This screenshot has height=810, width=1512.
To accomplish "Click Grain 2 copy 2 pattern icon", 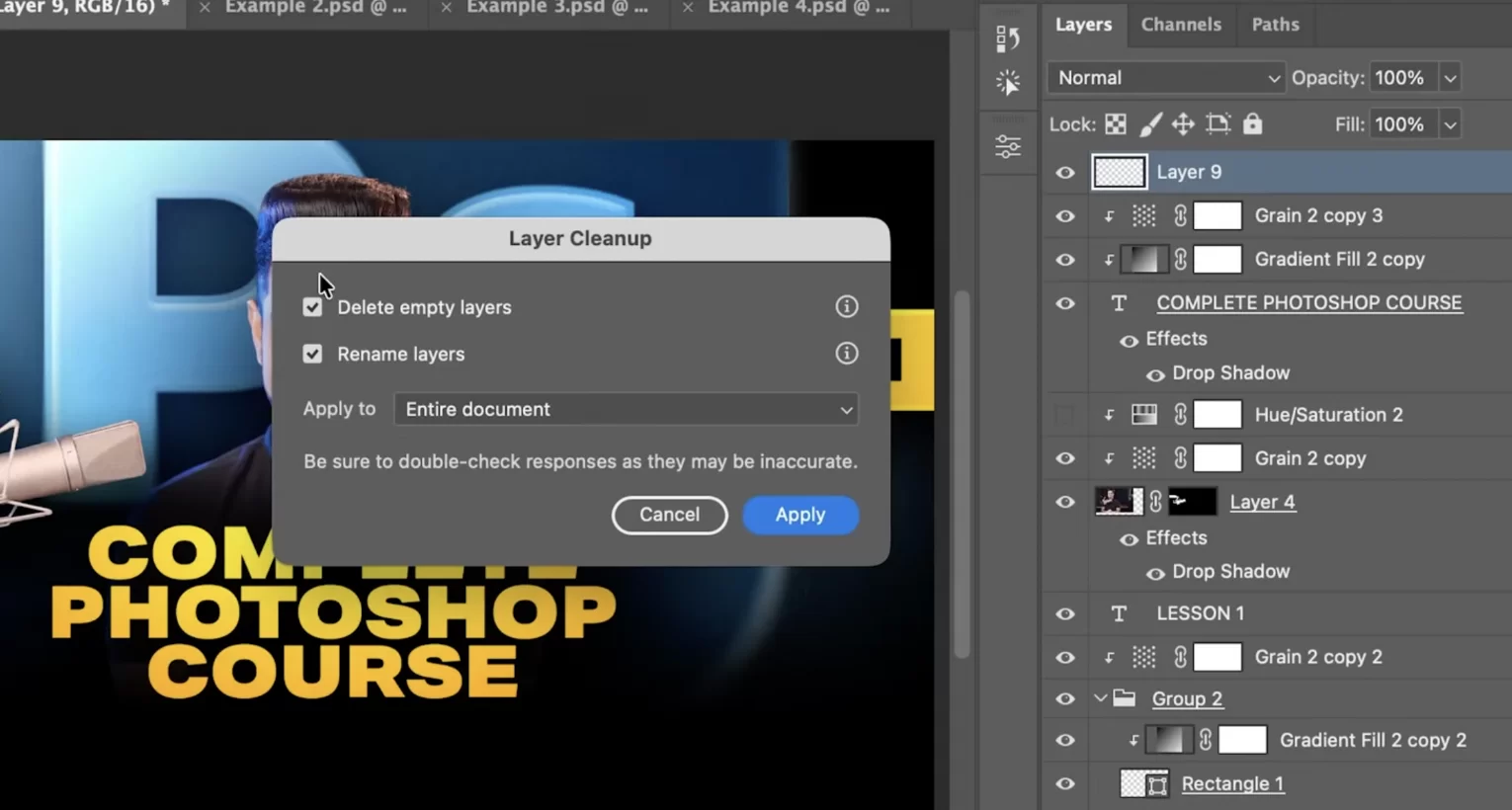I will 1143,657.
